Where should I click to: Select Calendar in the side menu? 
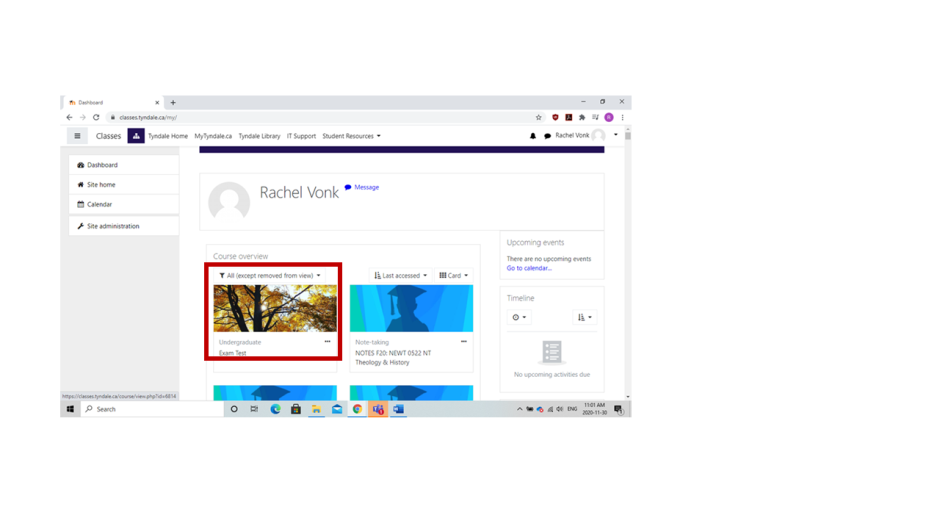(x=124, y=205)
